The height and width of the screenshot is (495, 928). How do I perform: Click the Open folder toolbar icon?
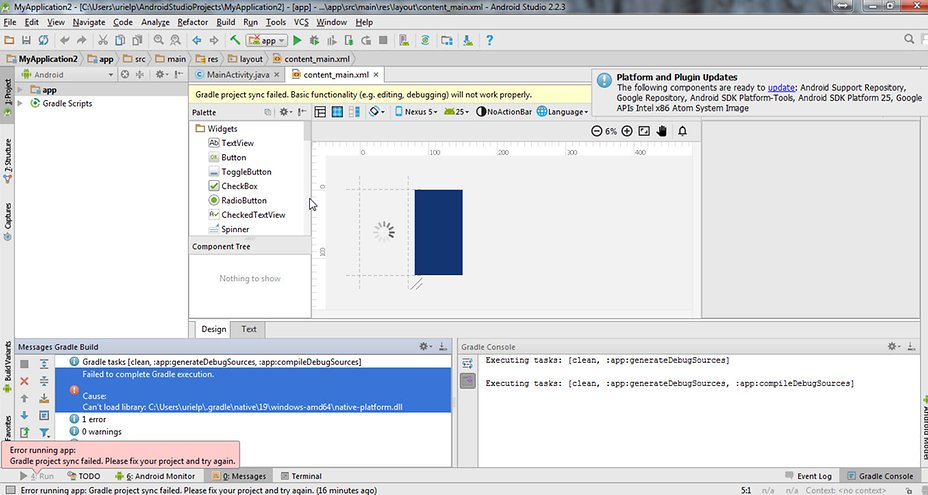(9, 40)
